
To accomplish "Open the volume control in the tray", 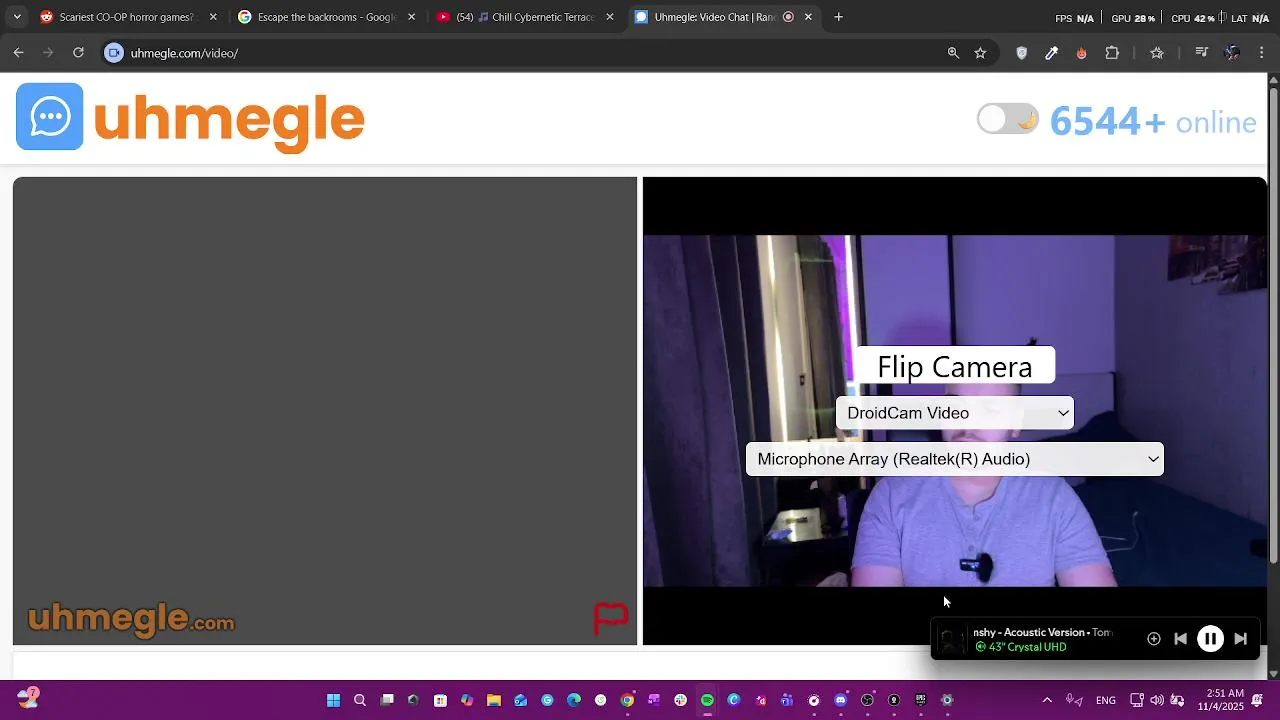I will (1157, 700).
